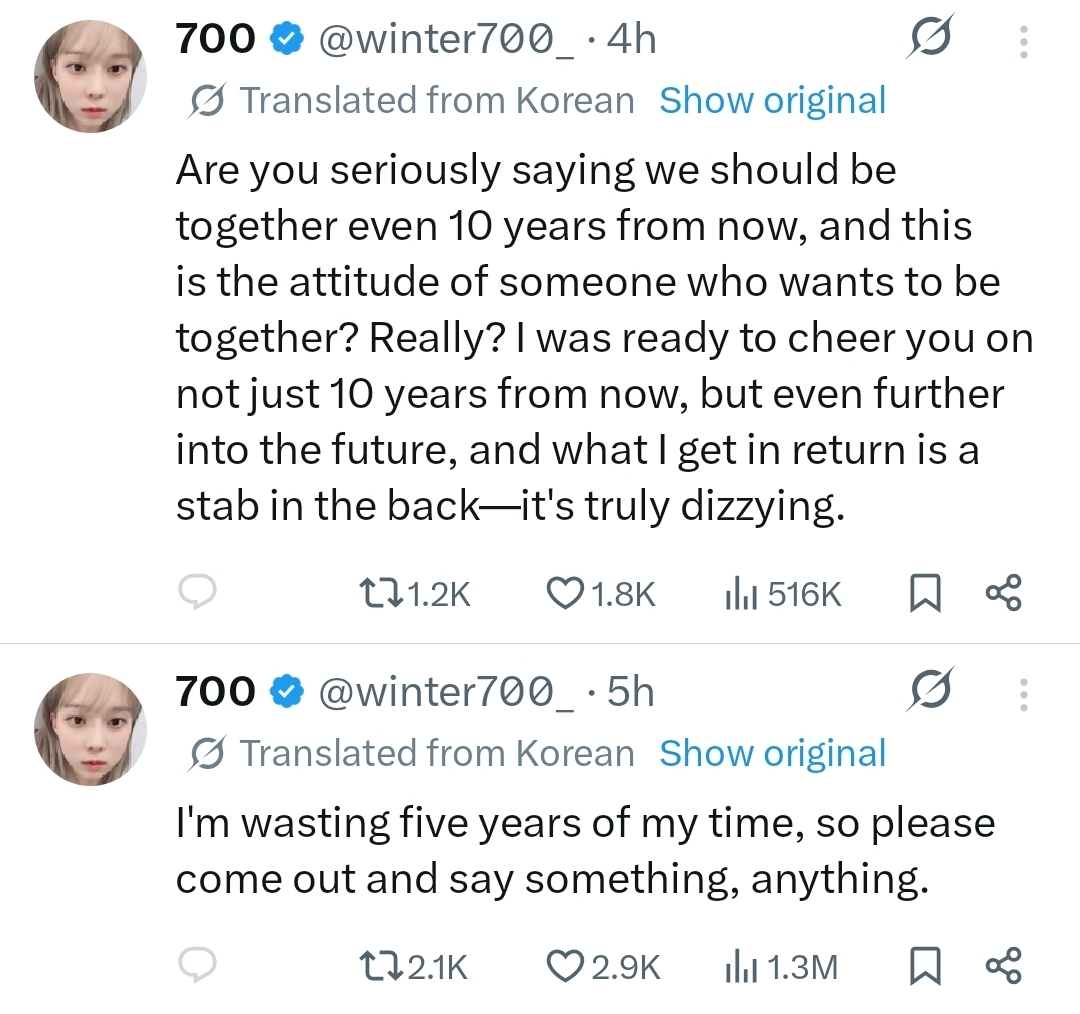This screenshot has width=1080, height=1014.
Task: Show original Korean text of first tweet
Action: tap(772, 101)
